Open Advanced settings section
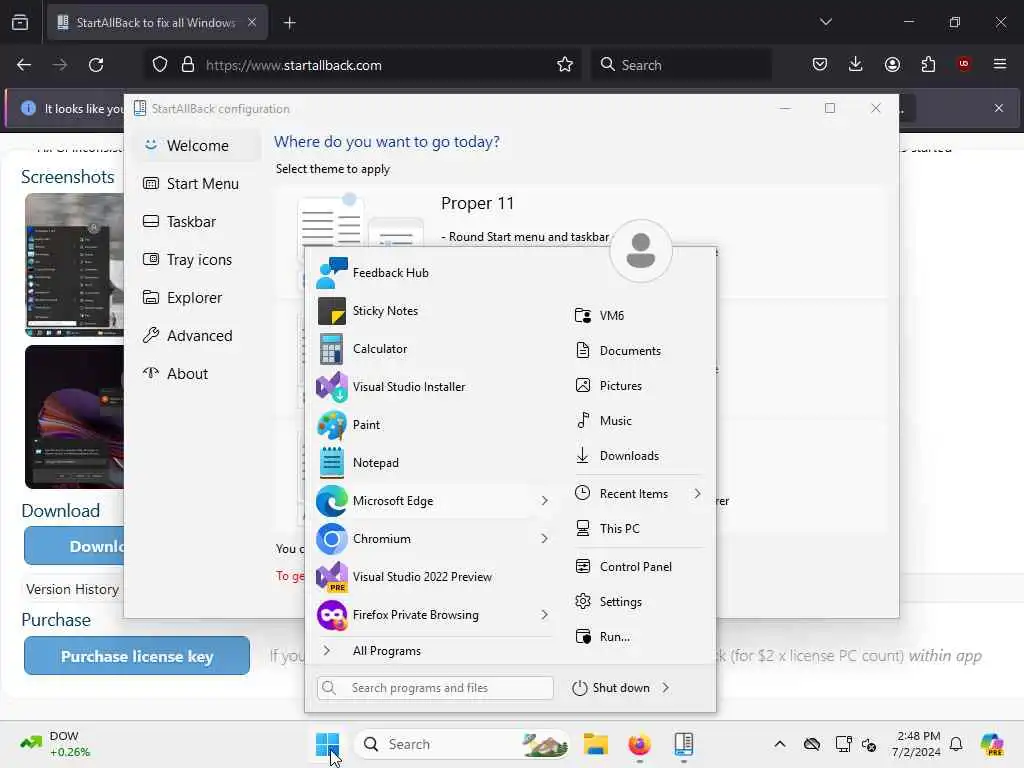The height and width of the screenshot is (768, 1024). click(x=199, y=336)
